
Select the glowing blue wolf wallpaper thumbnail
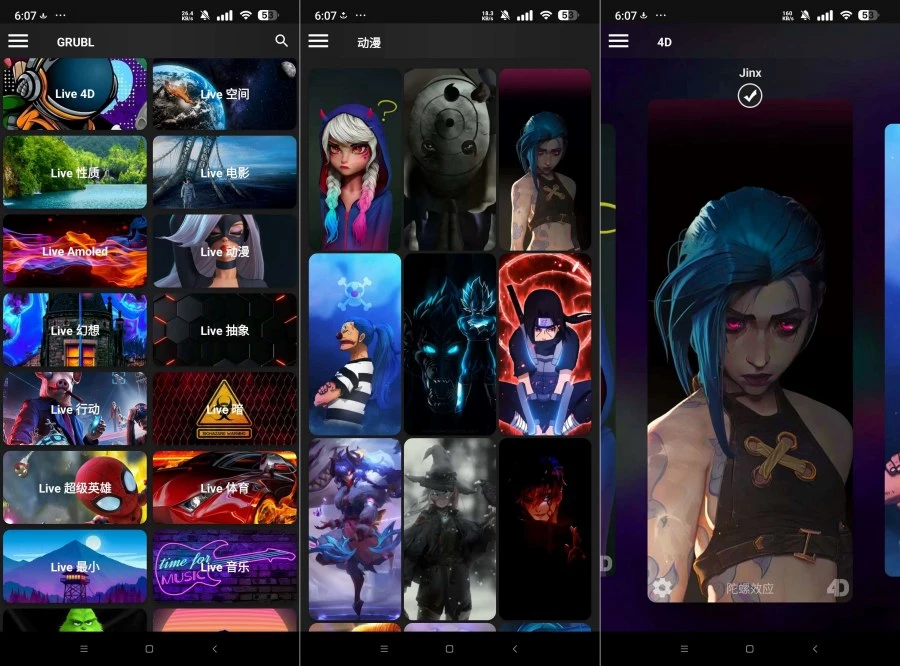point(450,343)
